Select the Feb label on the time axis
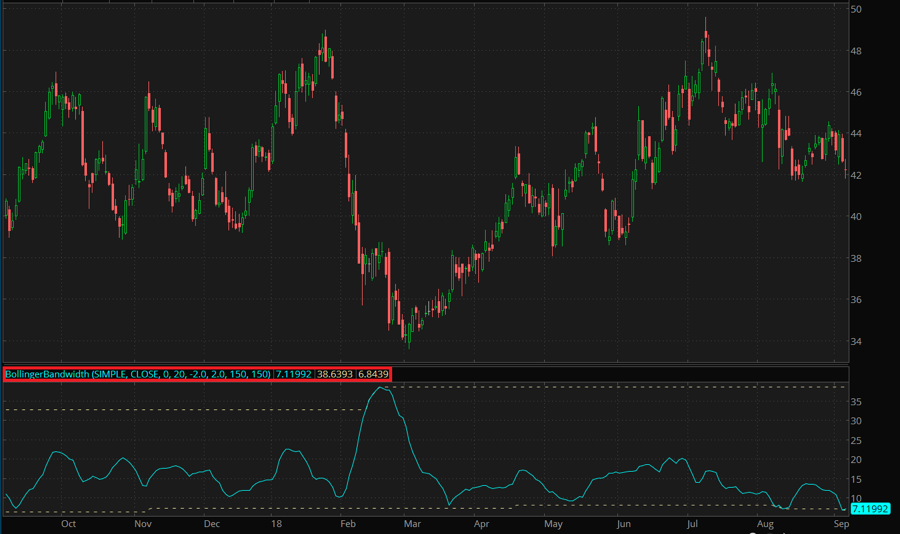Image resolution: width=900 pixels, height=534 pixels. (x=348, y=523)
